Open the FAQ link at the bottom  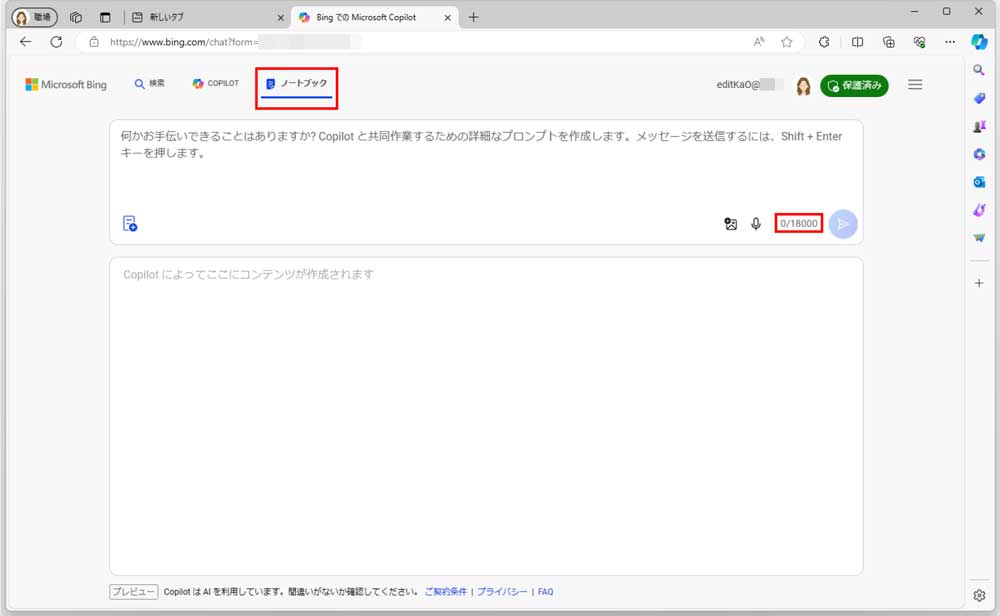coord(544,591)
